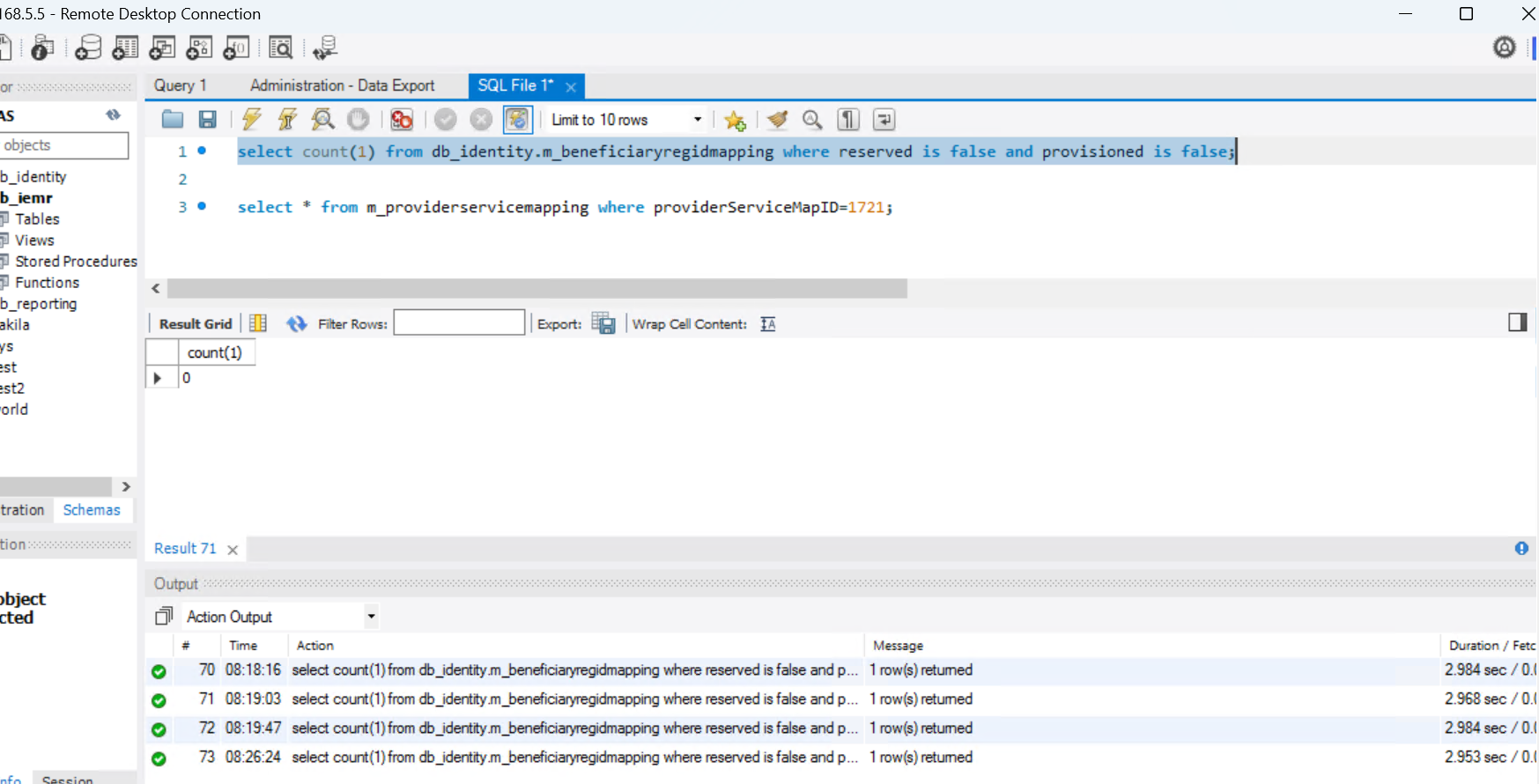Beautify query with the broom icon
The width and height of the screenshot is (1539, 784).
point(777,120)
